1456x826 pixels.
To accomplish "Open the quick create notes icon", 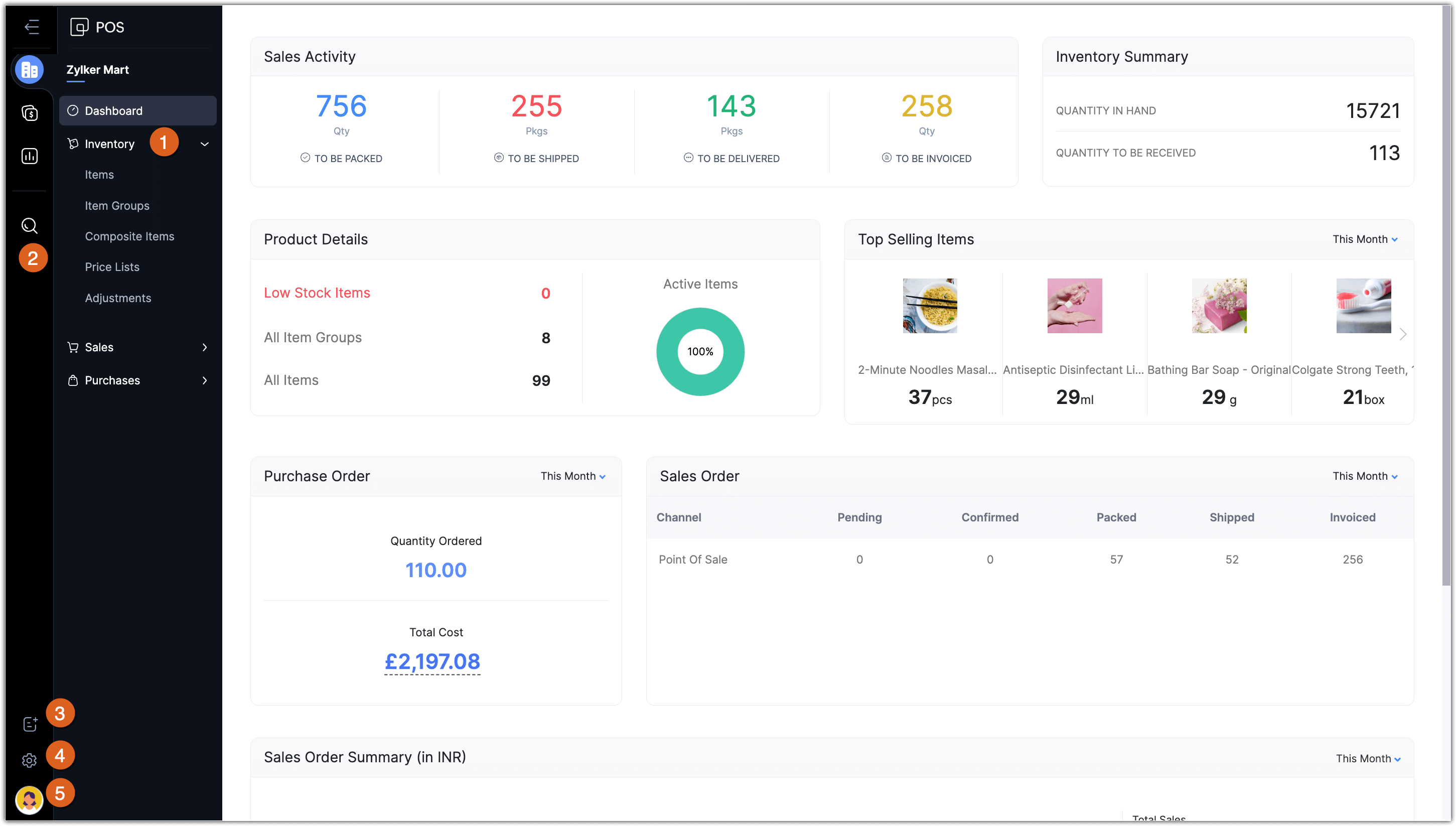I will click(x=30, y=724).
